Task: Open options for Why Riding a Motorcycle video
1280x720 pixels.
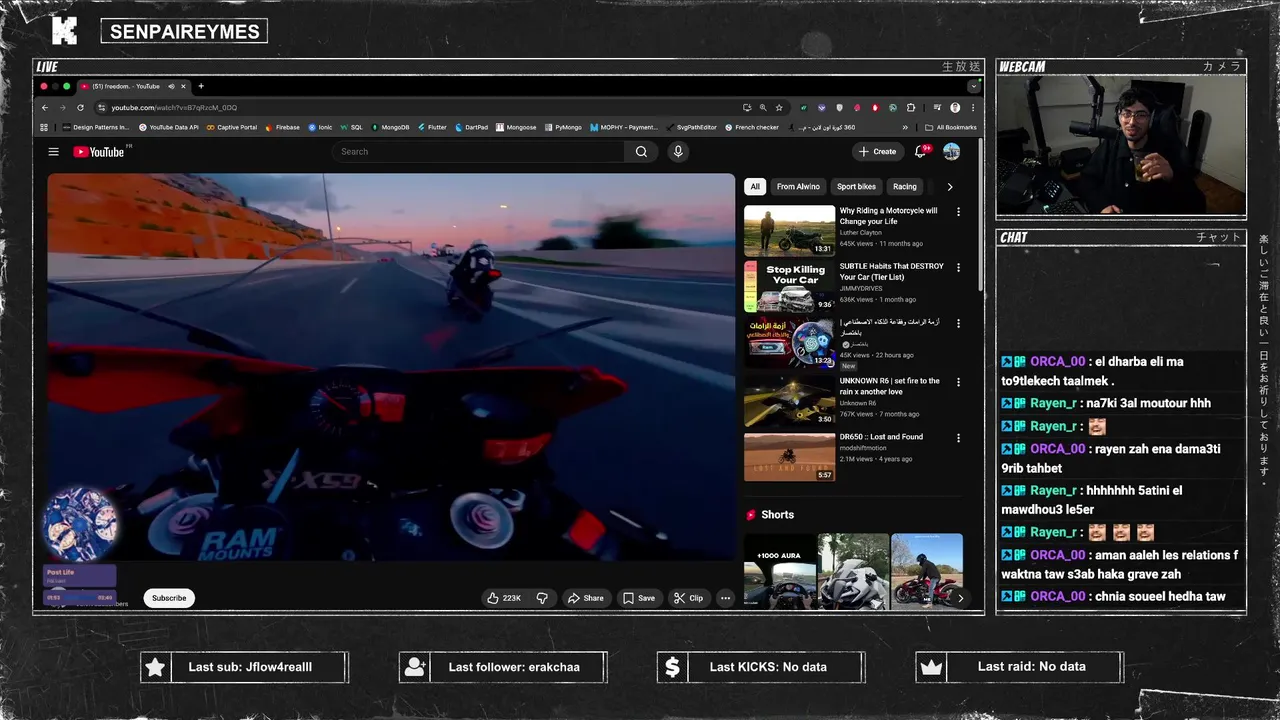Action: coord(958,212)
